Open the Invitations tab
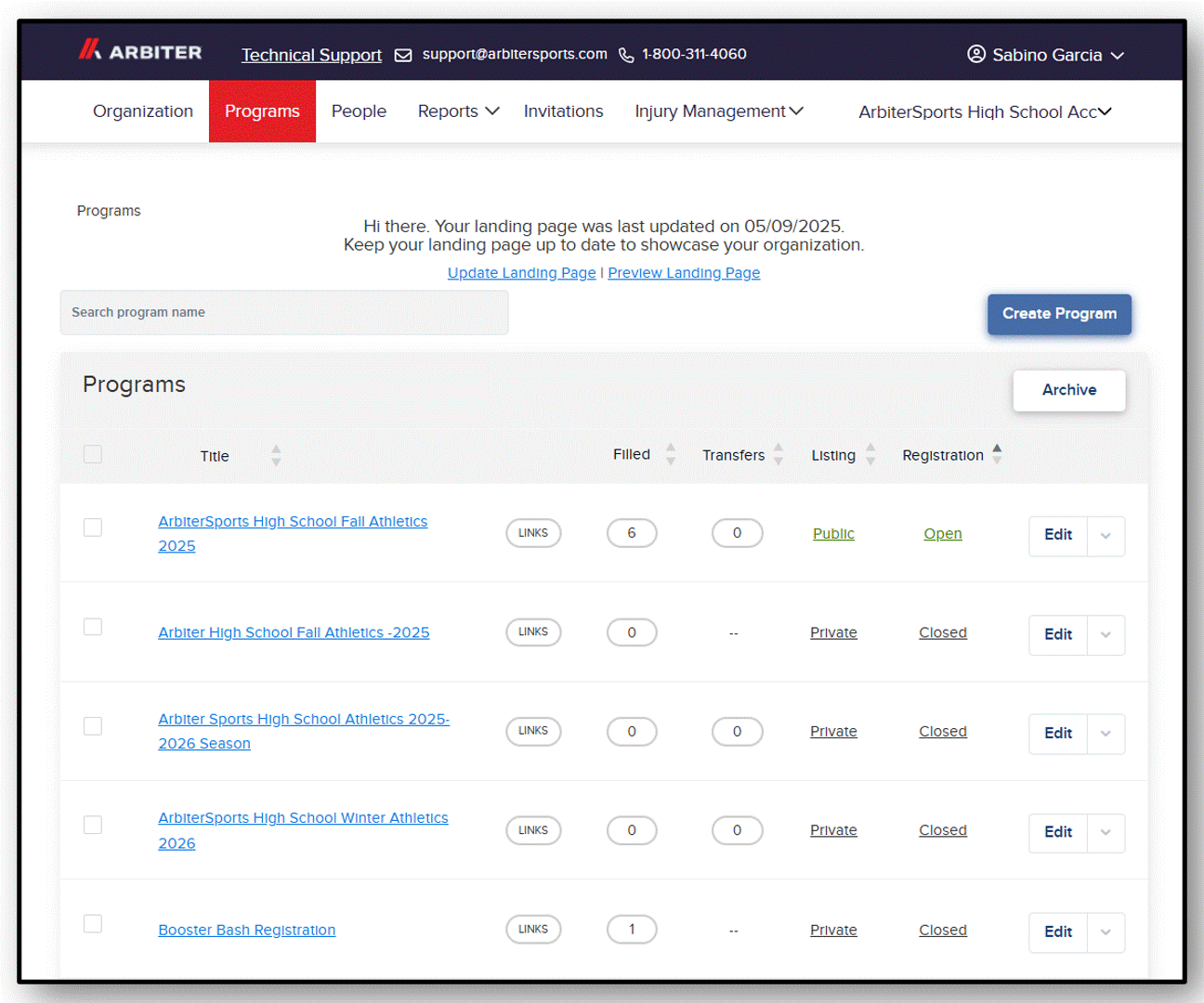 563,111
